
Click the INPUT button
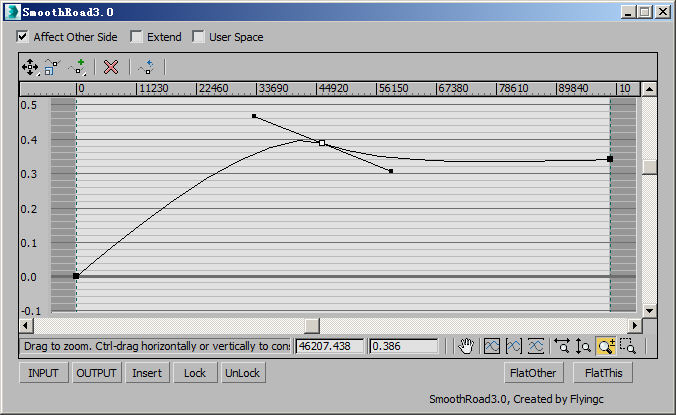click(44, 373)
